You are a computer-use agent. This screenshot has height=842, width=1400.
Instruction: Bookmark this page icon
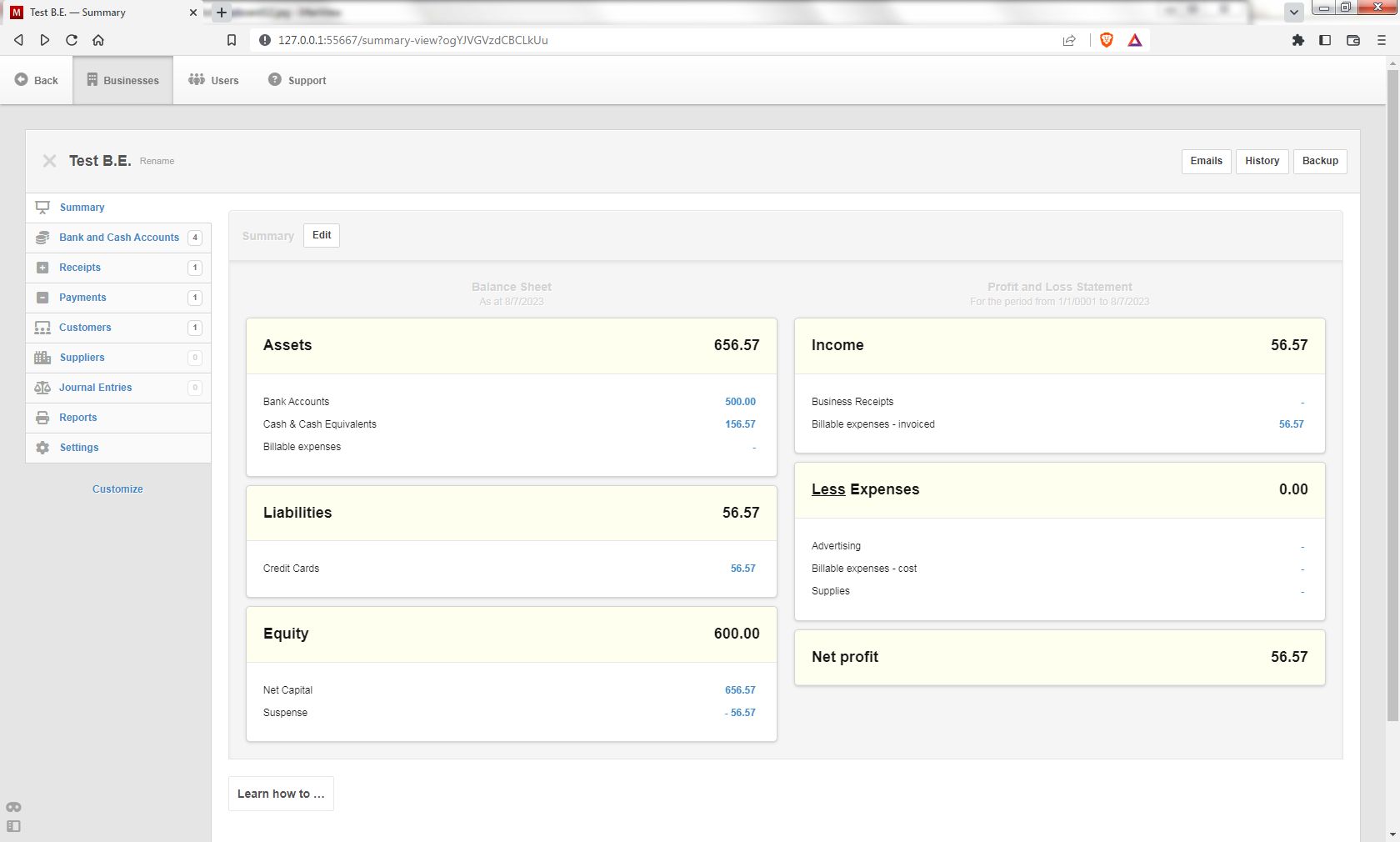232,40
